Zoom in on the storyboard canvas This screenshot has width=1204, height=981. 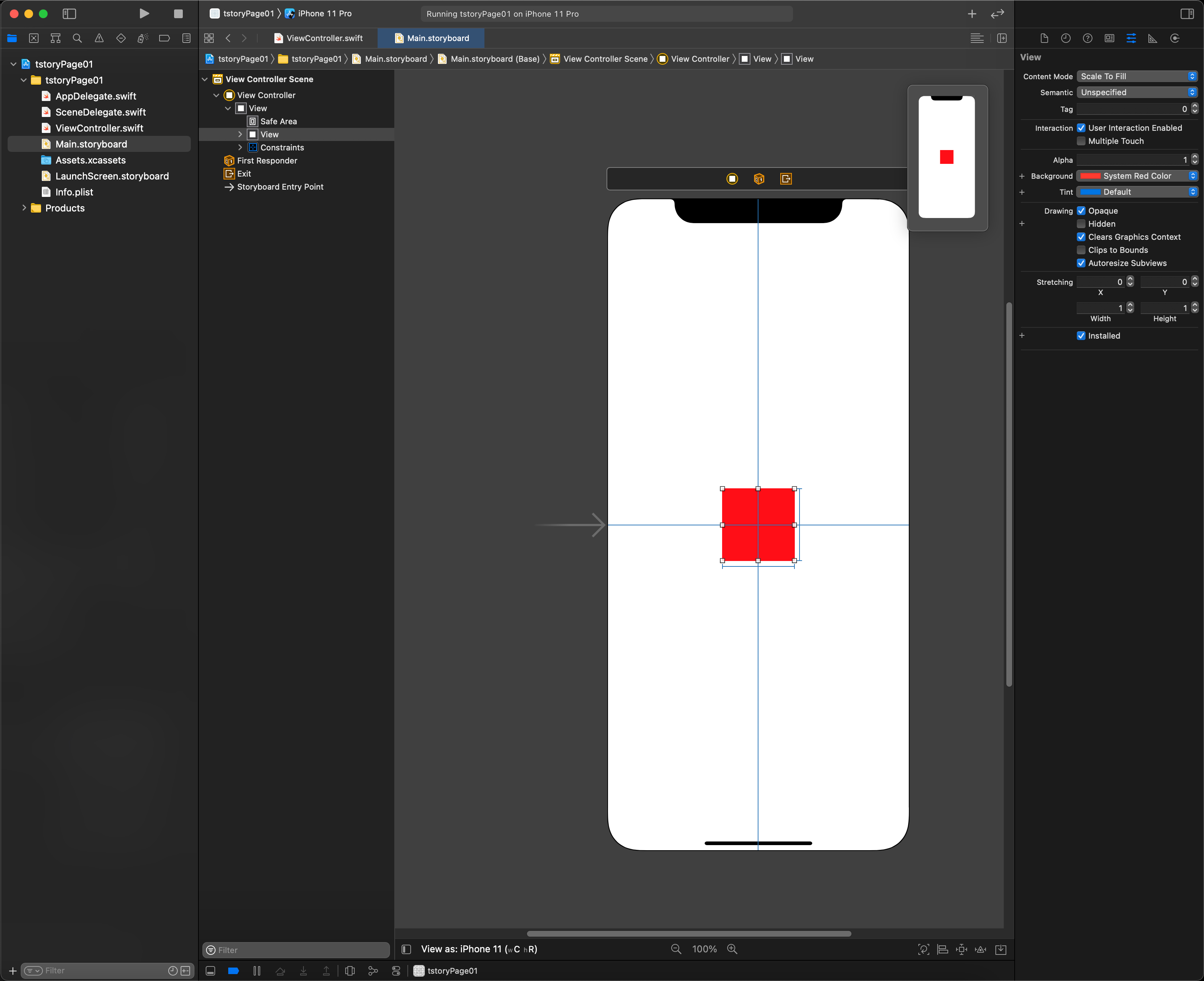point(732,949)
